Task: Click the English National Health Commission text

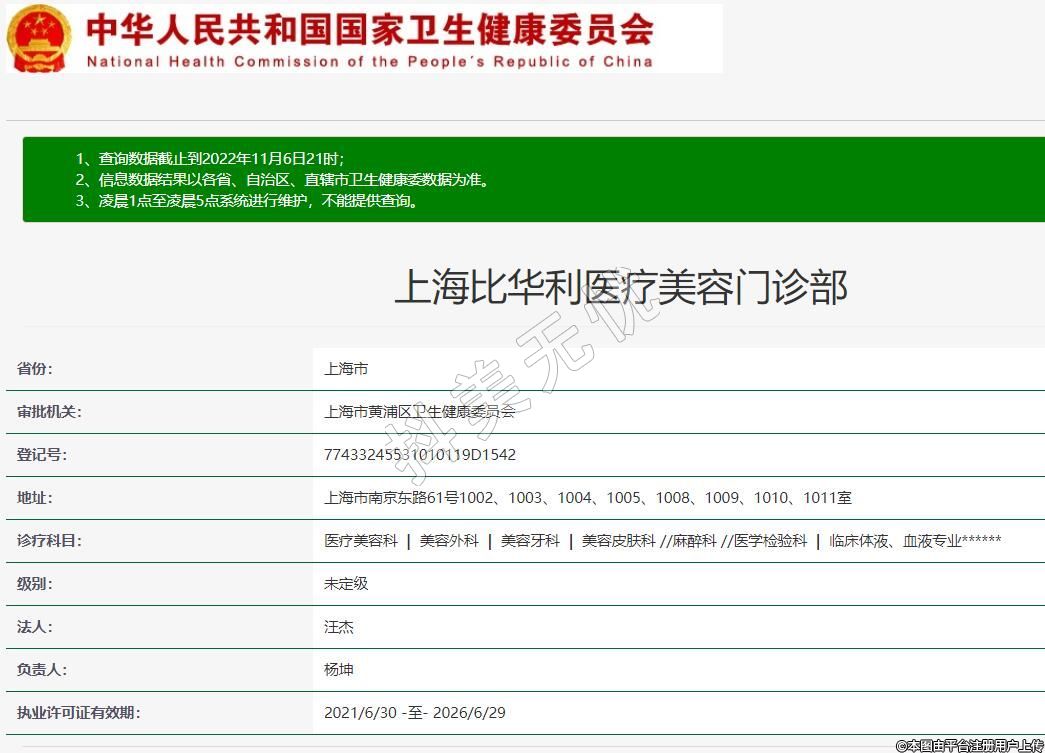Action: point(369,61)
